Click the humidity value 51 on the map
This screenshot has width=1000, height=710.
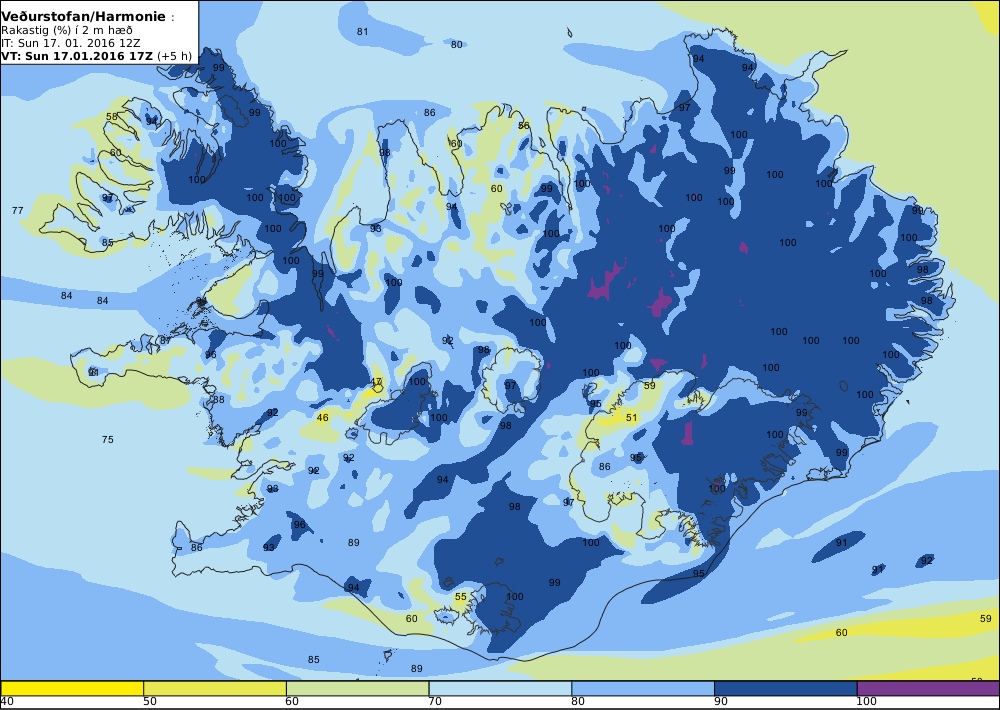coord(631,418)
